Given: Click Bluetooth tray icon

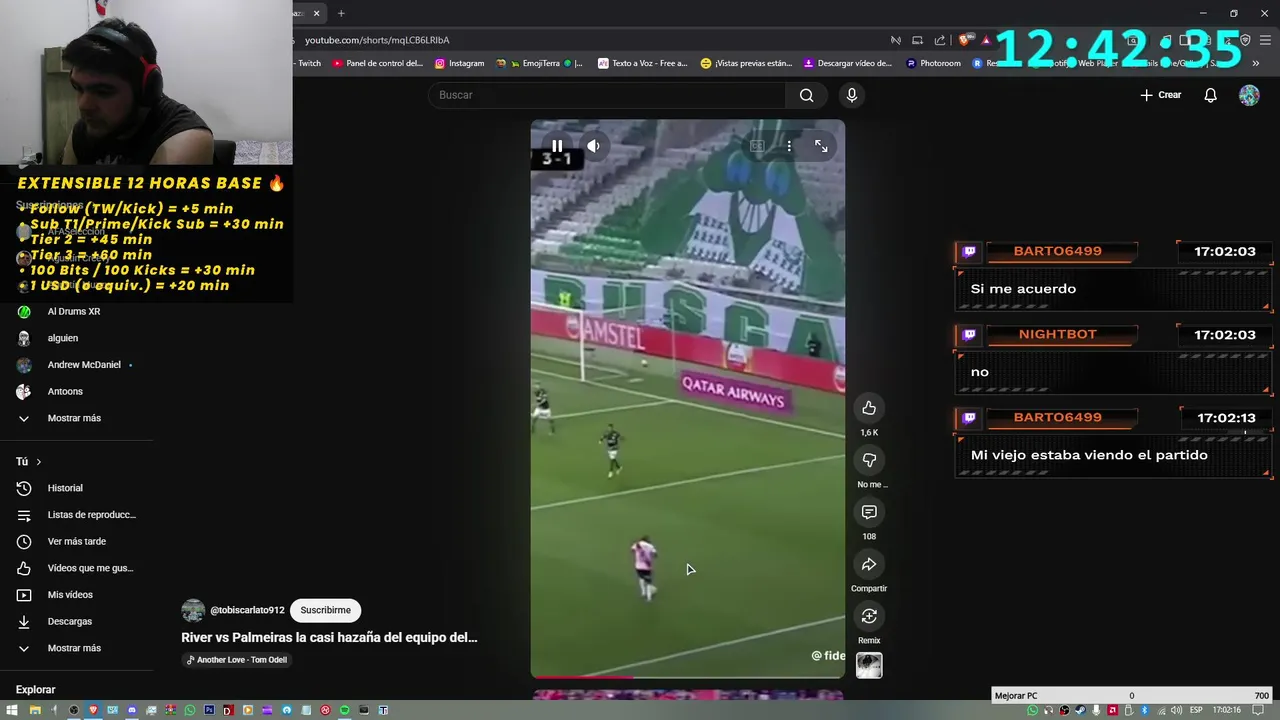Looking at the screenshot, I should [1145, 710].
